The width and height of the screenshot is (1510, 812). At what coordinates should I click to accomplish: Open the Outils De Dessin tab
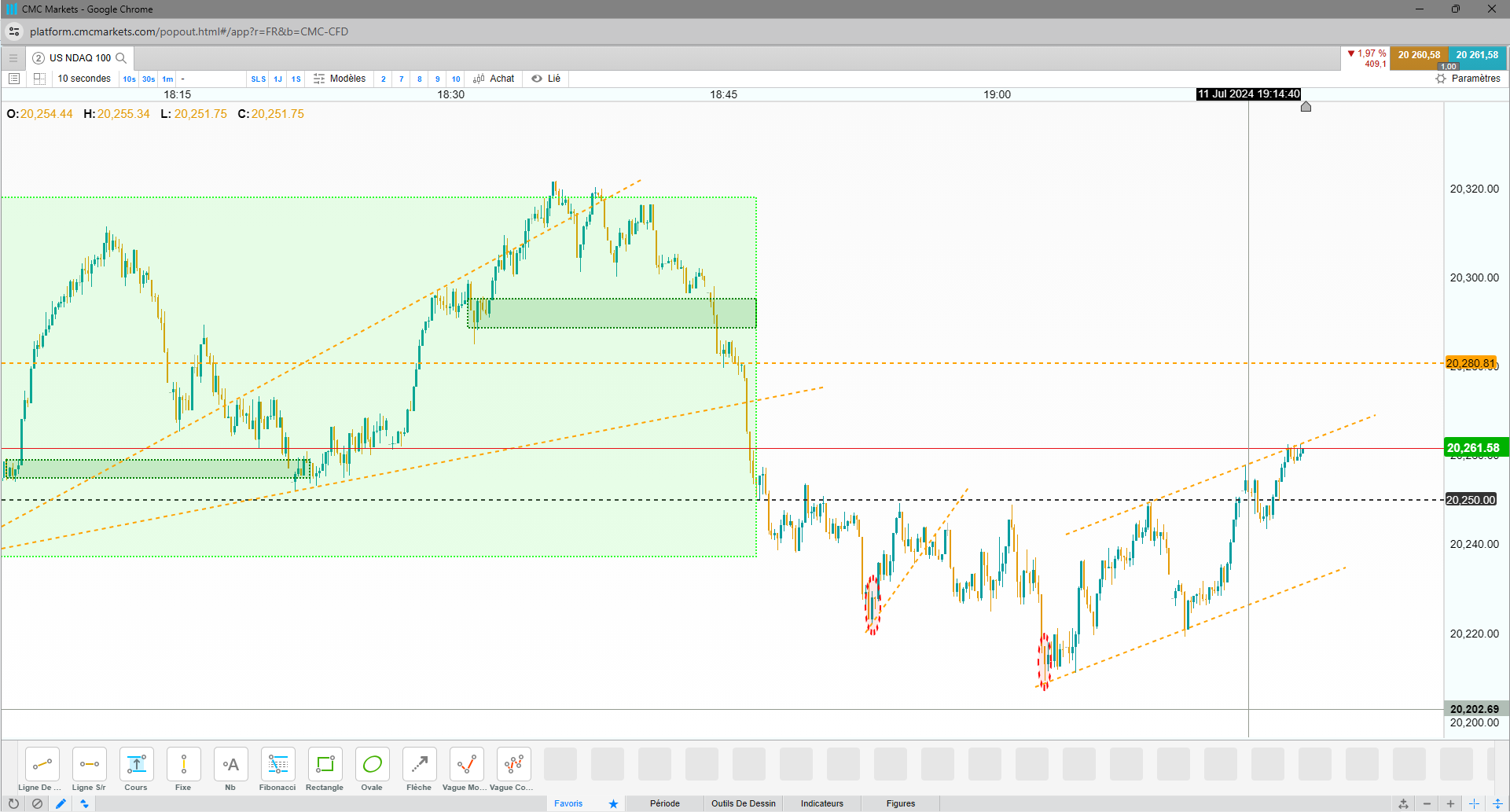tap(744, 803)
